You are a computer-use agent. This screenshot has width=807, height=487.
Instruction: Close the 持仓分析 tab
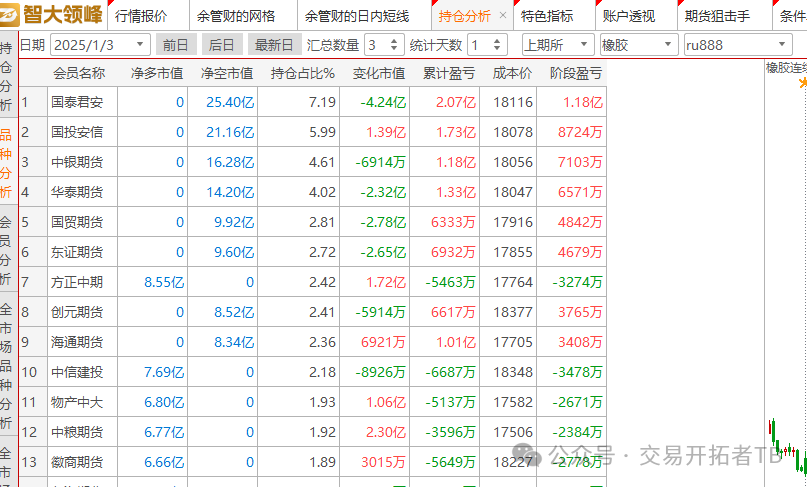click(x=503, y=15)
